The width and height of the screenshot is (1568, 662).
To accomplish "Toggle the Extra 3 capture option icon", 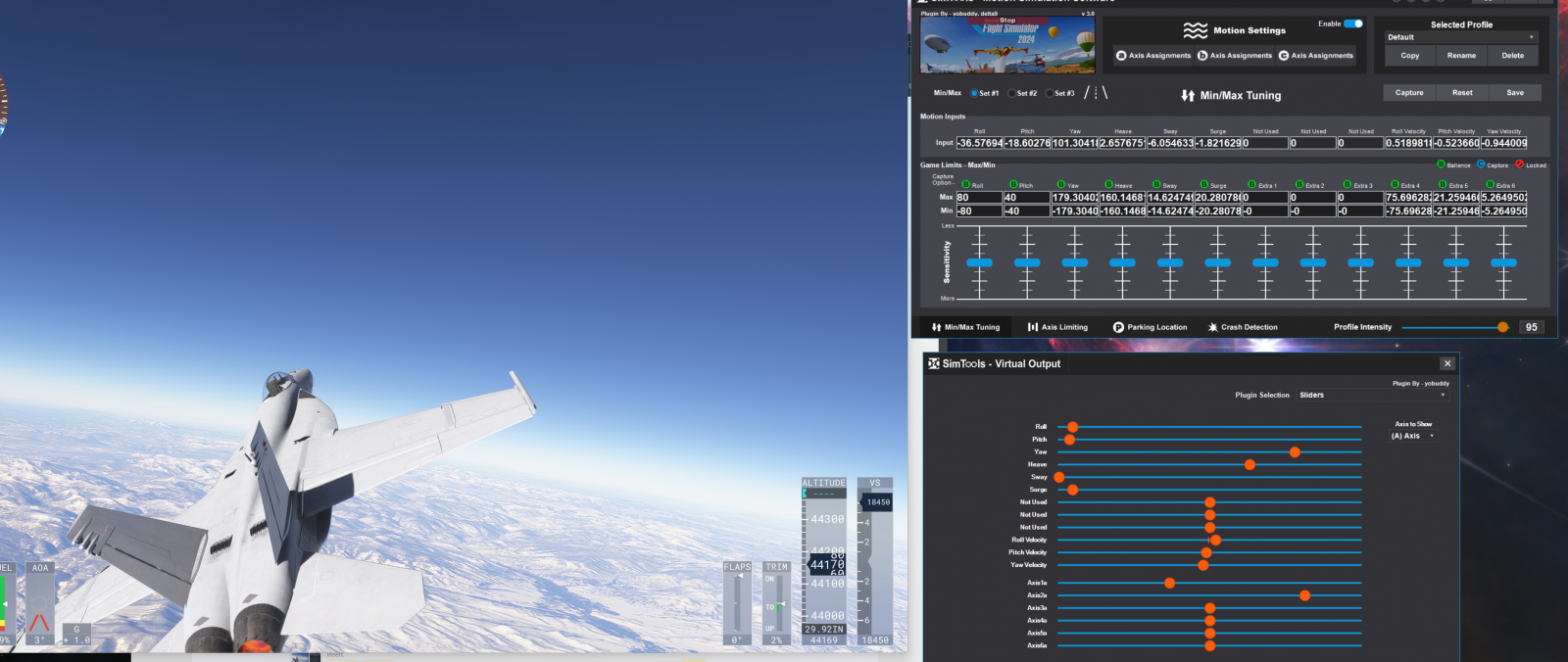I will [x=1347, y=184].
